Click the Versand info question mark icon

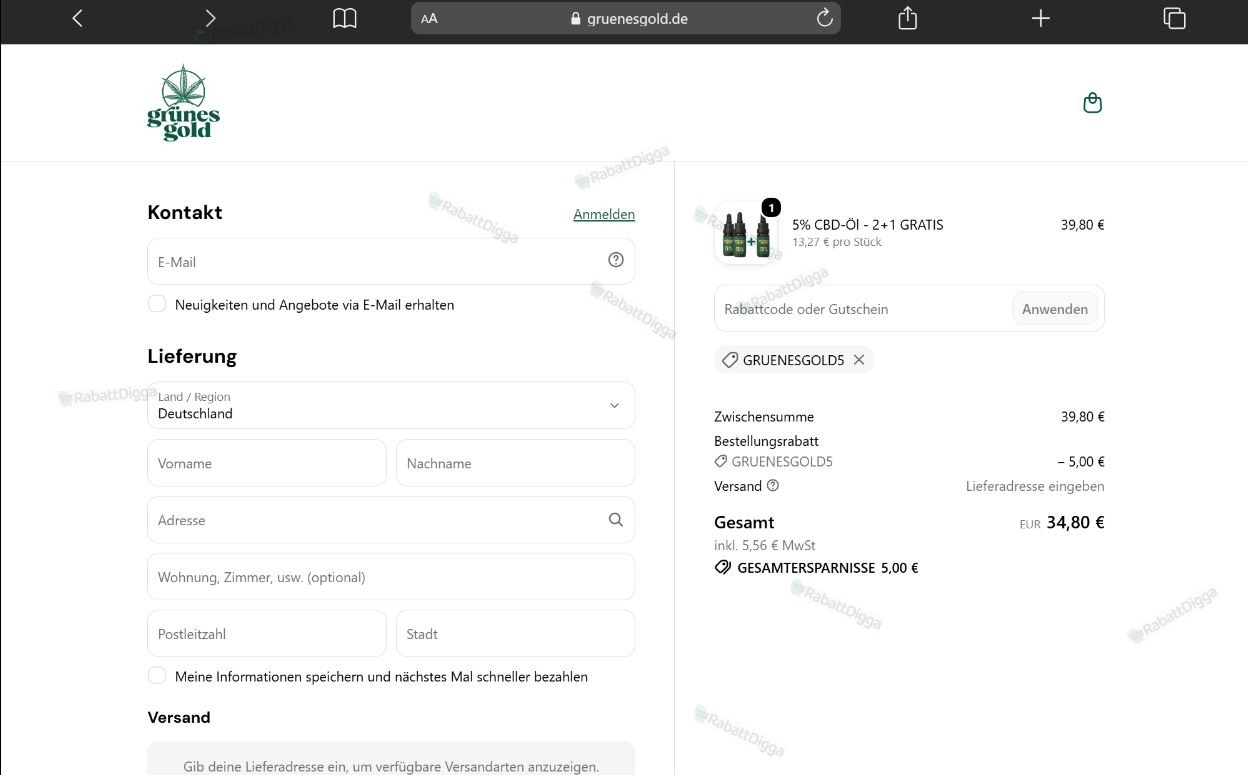coord(773,486)
